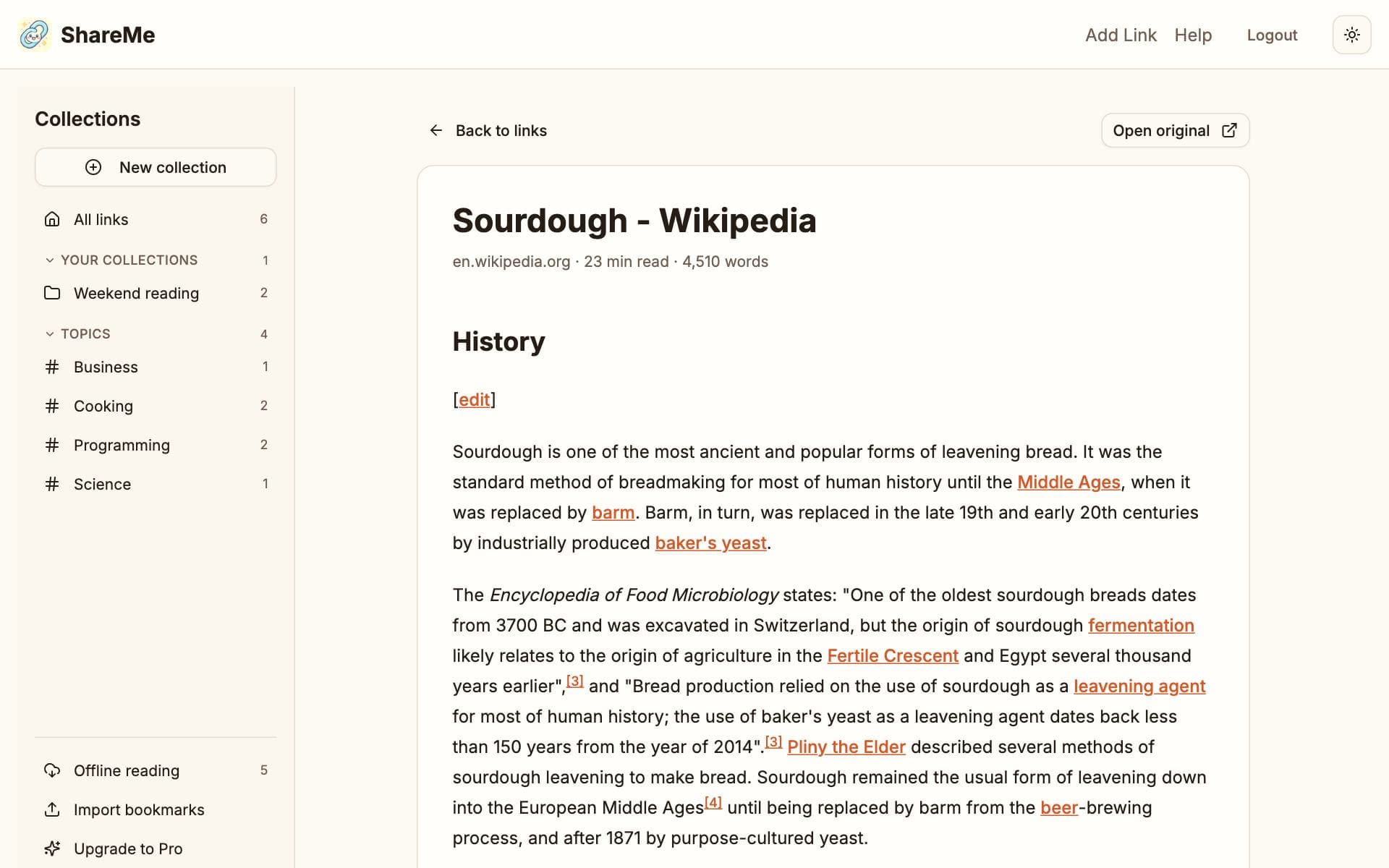The height and width of the screenshot is (868, 1389).
Task: Click the Back to links text
Action: point(501,130)
